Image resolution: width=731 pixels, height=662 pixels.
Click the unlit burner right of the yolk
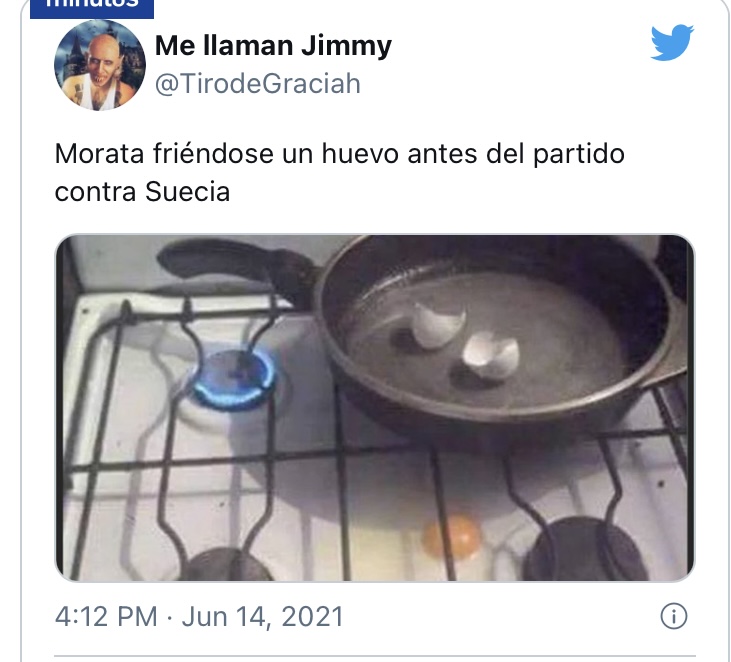coord(586,550)
